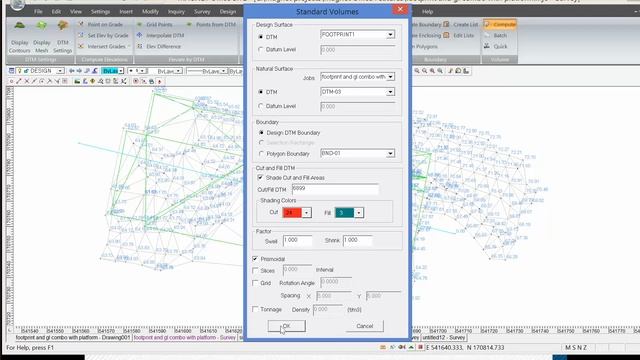The width and height of the screenshot is (640, 360).
Task: Click the right arrow next-layer icon
Action: pos(79,71)
